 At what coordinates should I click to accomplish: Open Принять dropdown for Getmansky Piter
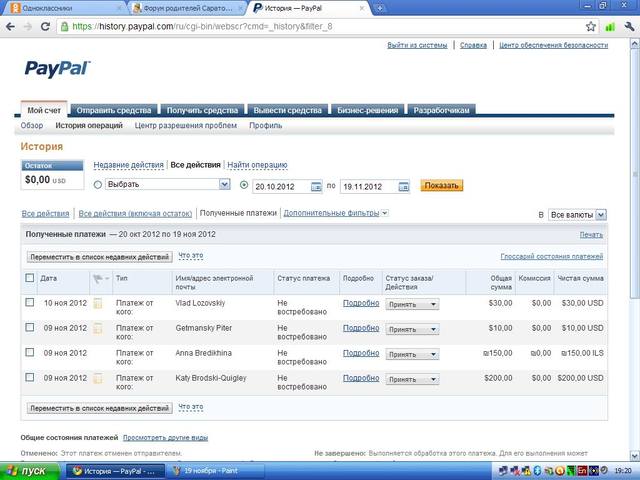tap(412, 329)
